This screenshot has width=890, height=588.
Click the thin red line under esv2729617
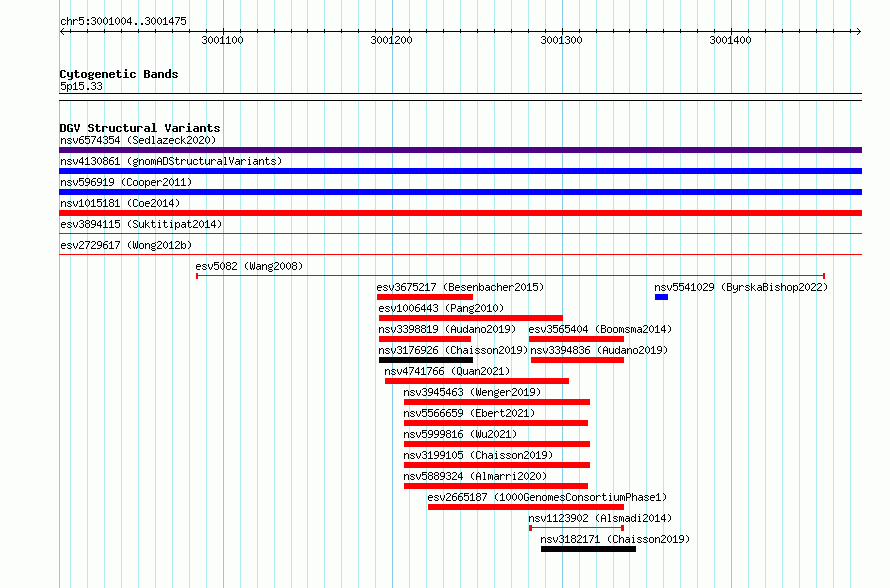pyautogui.click(x=460, y=255)
